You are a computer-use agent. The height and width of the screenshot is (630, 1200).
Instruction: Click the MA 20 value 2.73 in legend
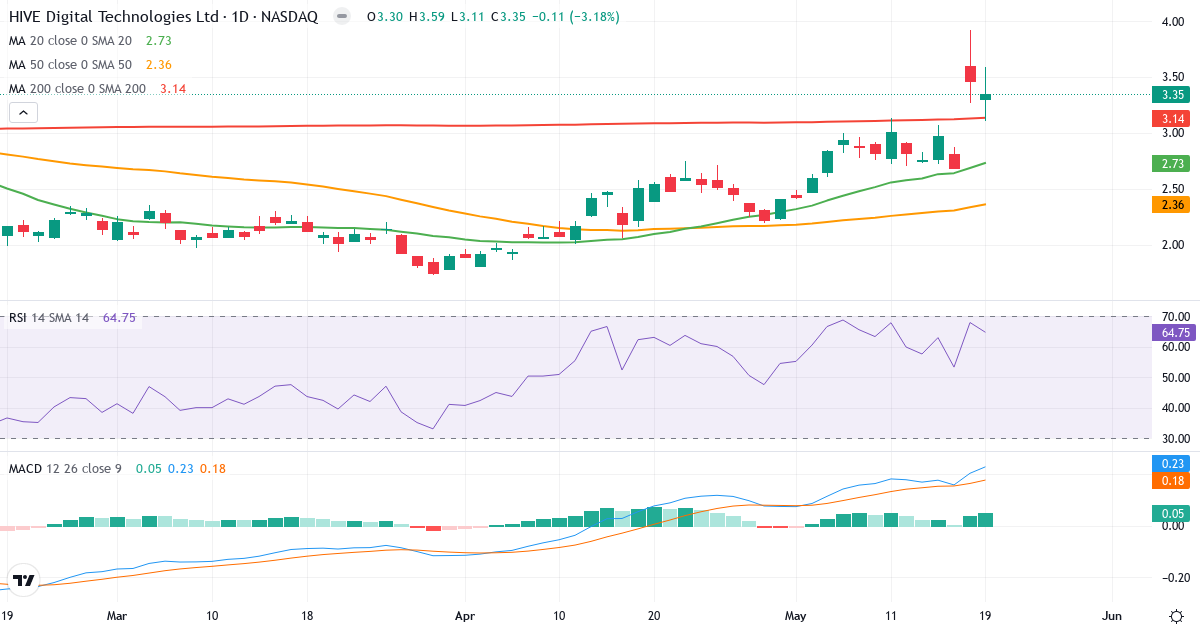click(x=159, y=41)
